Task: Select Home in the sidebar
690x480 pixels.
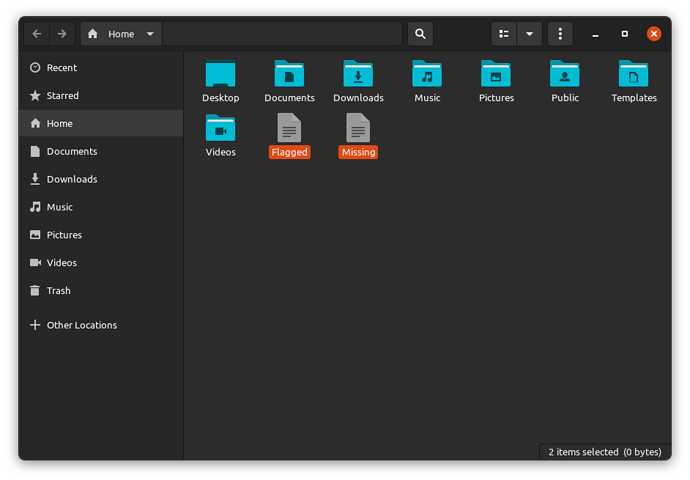Action: pyautogui.click(x=101, y=123)
